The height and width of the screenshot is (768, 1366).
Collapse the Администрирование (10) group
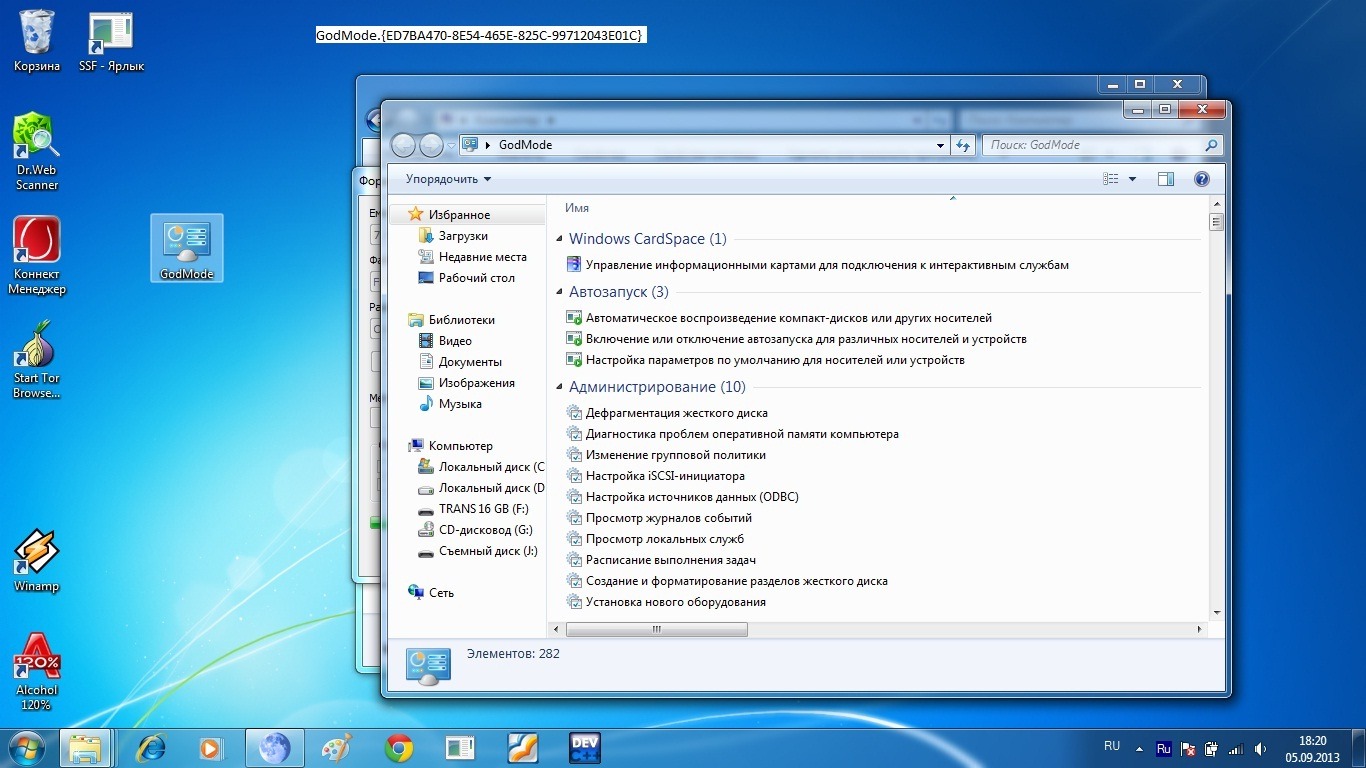(559, 388)
